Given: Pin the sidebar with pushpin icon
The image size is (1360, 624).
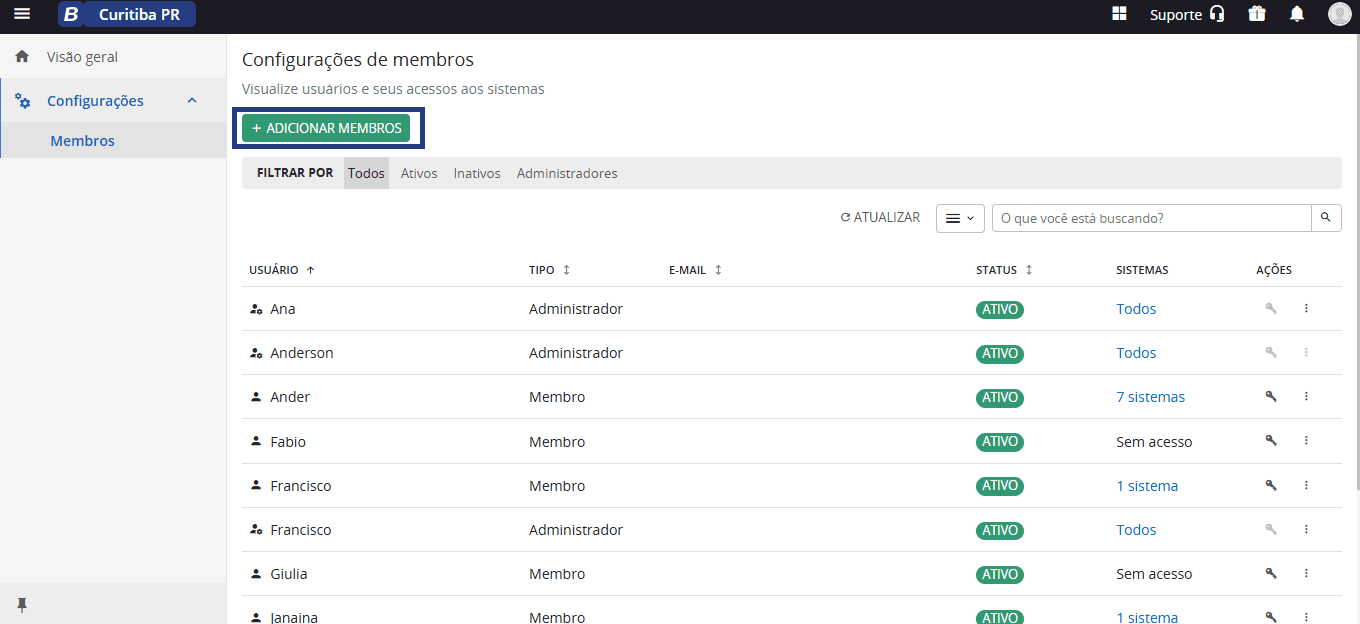Looking at the screenshot, I should click(x=22, y=605).
